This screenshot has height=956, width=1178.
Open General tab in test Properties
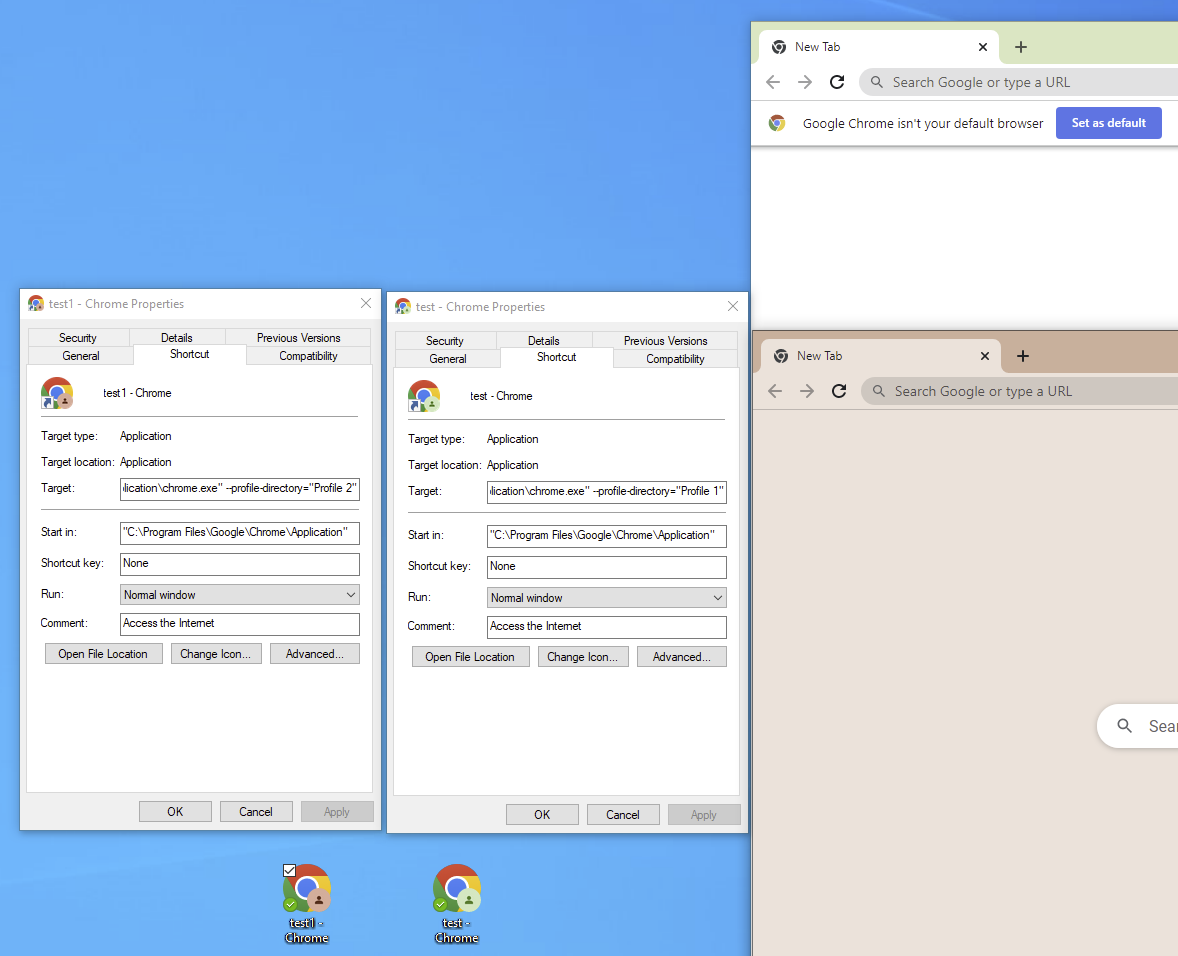pos(448,359)
